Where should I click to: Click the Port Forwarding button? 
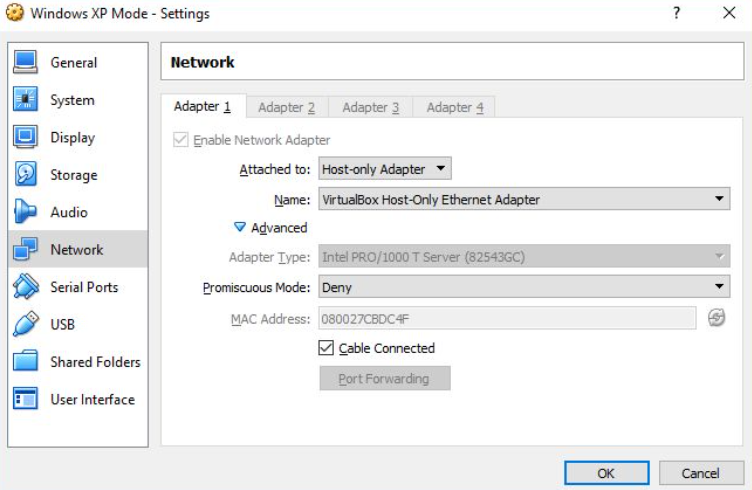coord(385,379)
